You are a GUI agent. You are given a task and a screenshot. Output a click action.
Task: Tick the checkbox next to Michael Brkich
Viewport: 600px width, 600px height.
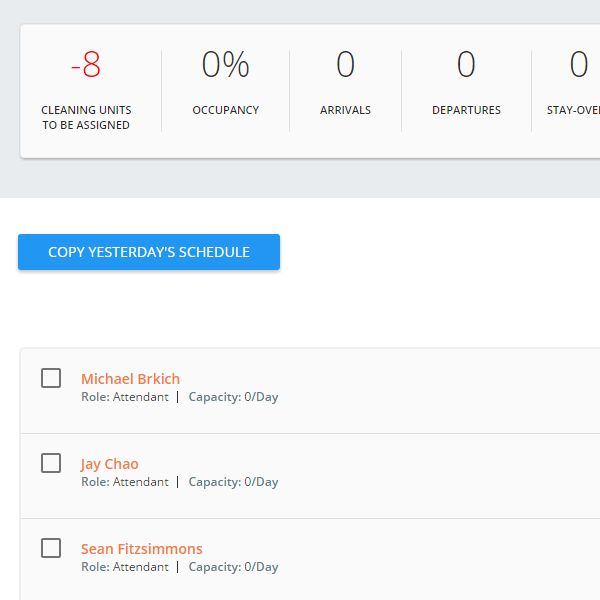point(51,378)
